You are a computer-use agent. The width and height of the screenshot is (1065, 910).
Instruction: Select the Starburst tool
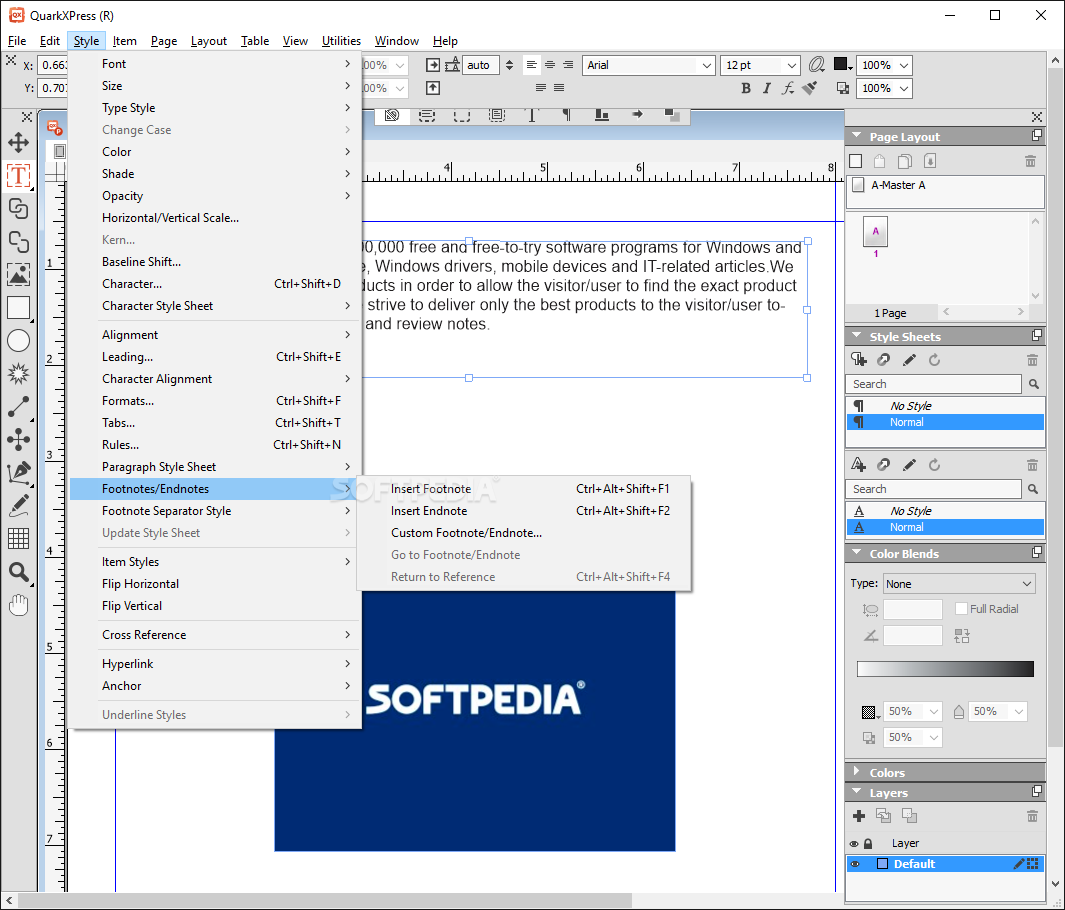(x=18, y=374)
